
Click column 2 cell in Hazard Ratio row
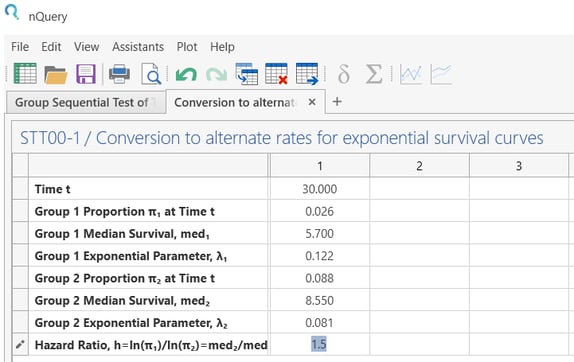(x=419, y=344)
